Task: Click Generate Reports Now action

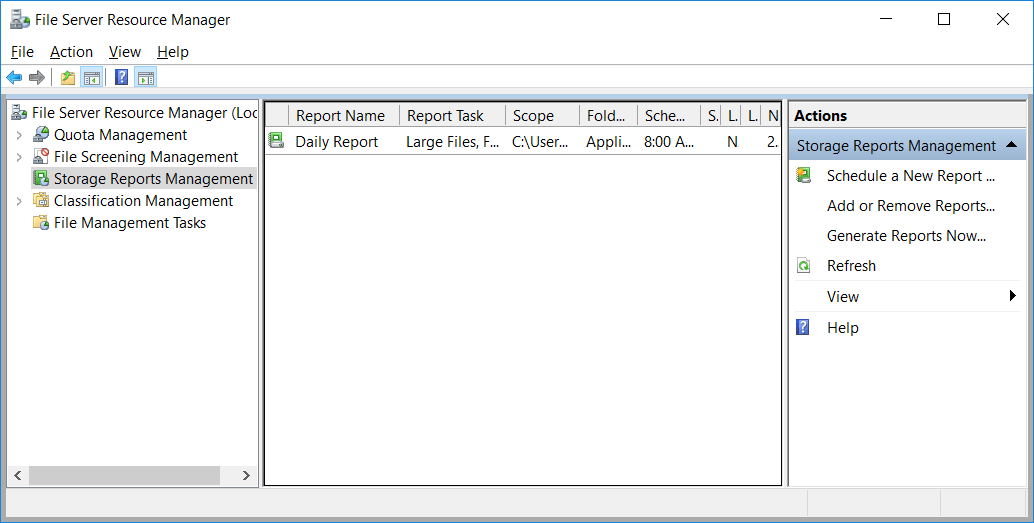Action: [906, 235]
